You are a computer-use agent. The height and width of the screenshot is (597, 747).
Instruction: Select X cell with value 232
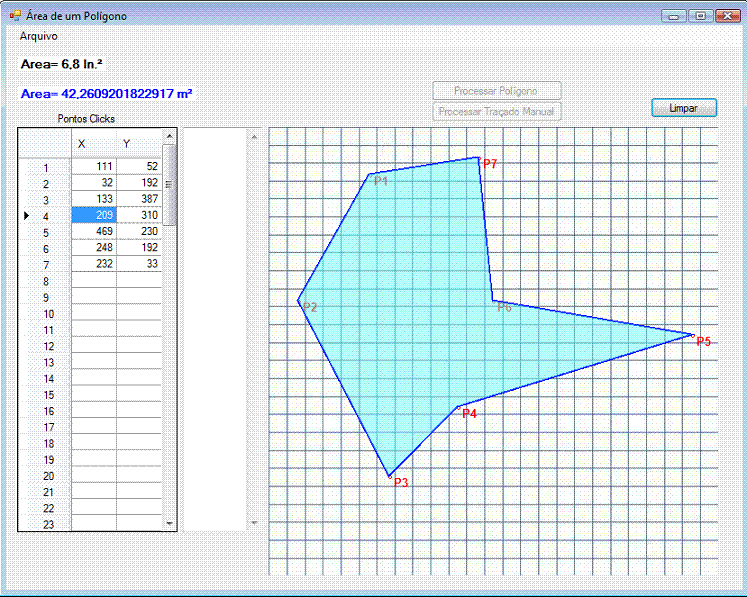[94, 263]
